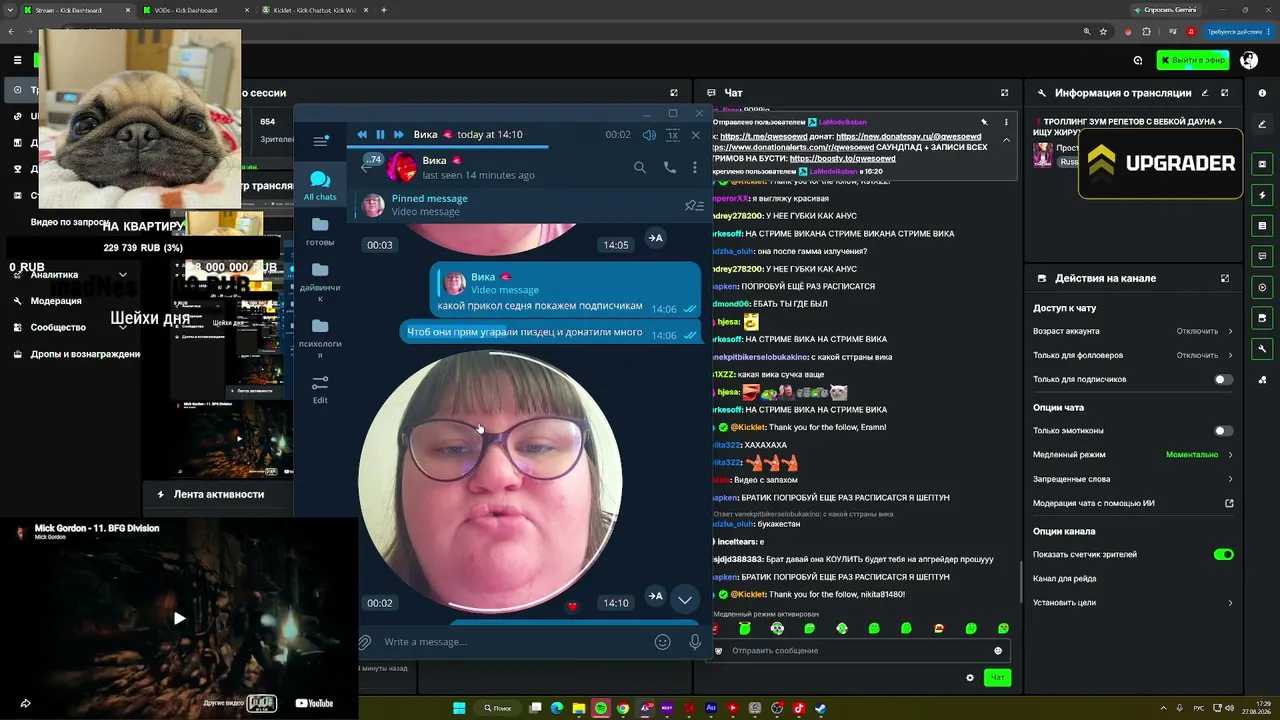
Task: Open Модерация in Kick sidebar
Action: [55, 301]
